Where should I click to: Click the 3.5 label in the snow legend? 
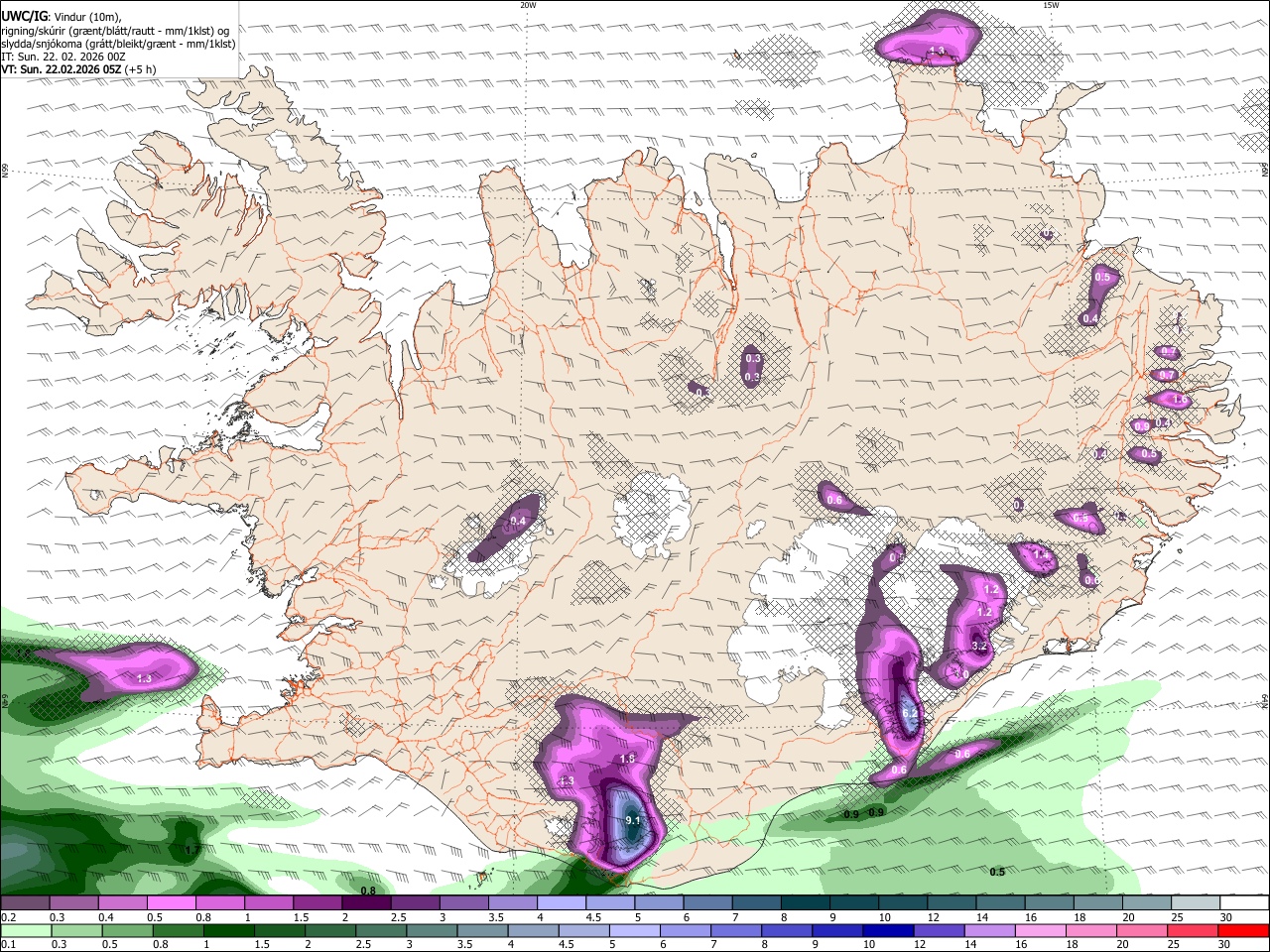point(495,917)
